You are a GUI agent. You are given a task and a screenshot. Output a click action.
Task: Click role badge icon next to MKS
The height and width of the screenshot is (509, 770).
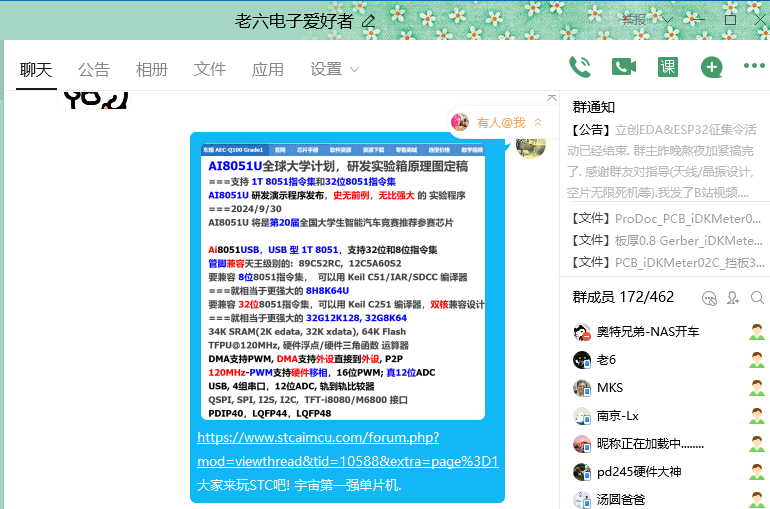[x=757, y=388]
